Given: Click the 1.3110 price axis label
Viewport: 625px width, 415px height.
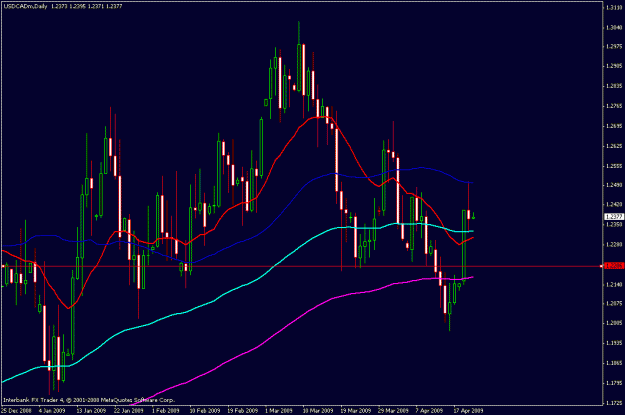Looking at the screenshot, I should click(x=614, y=8).
